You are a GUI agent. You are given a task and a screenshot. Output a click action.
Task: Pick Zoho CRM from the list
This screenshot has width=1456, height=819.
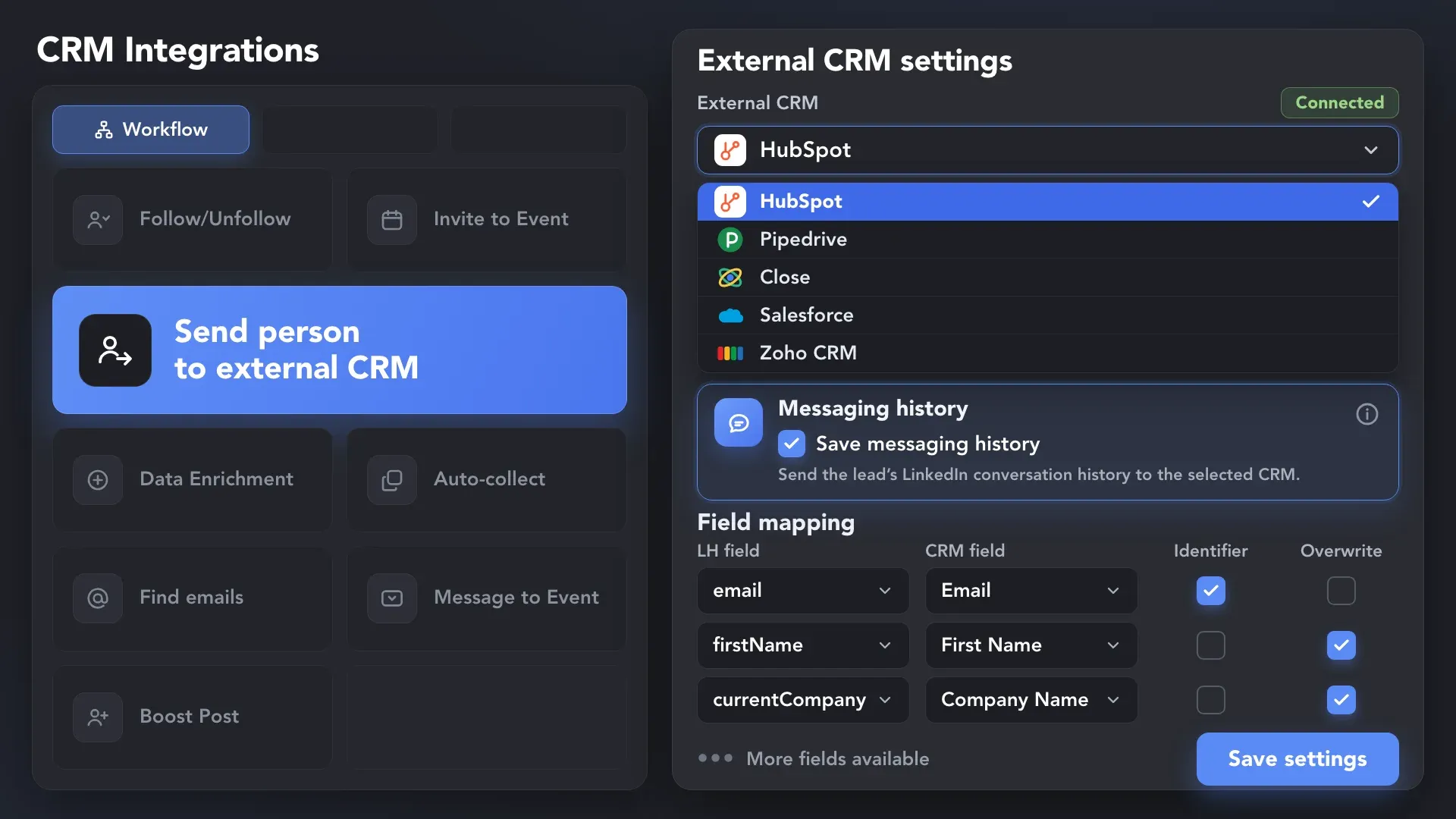(1048, 353)
